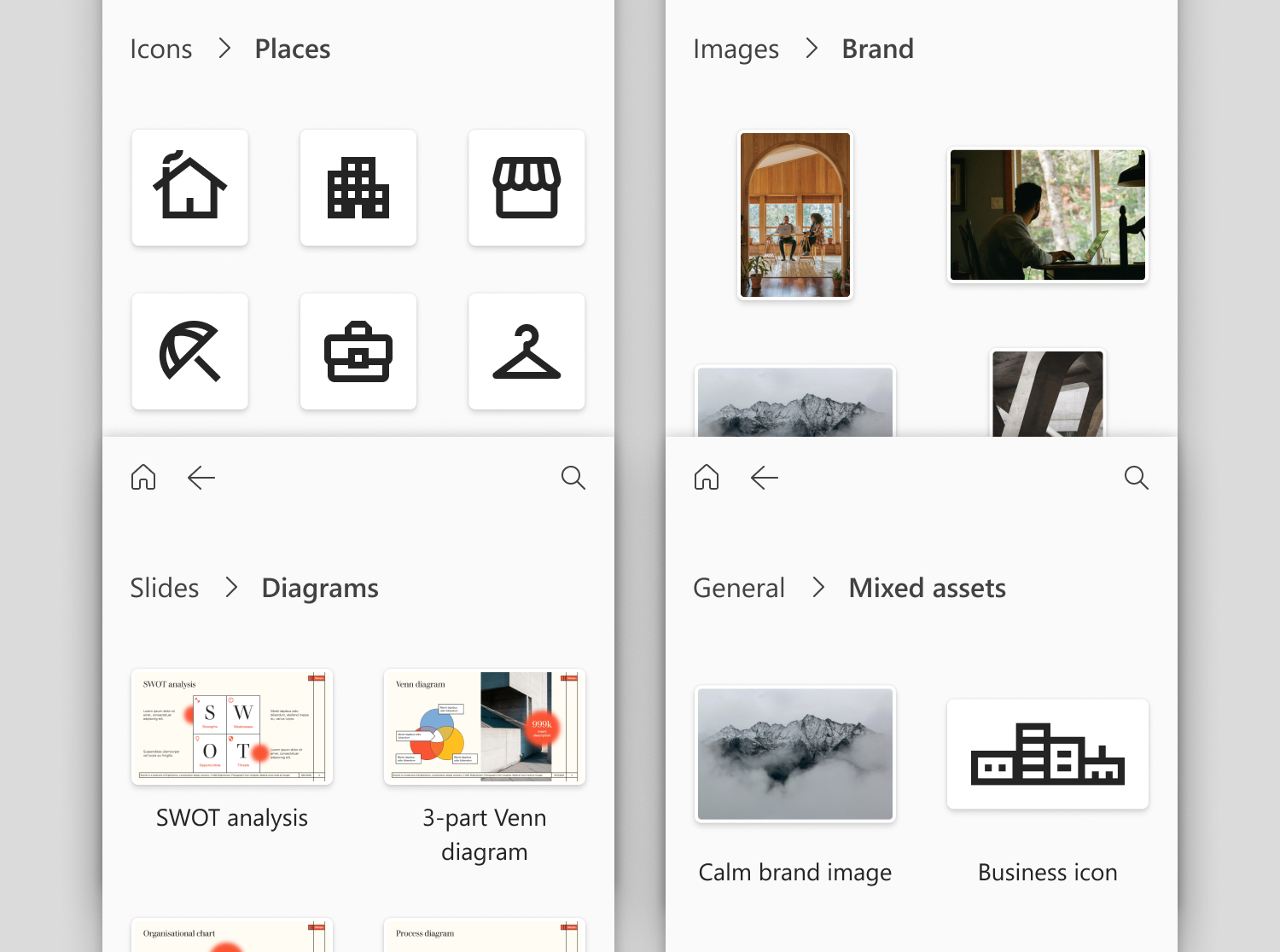The width and height of the screenshot is (1280, 952).
Task: Select the clothes hanger icon in Places
Action: pyautogui.click(x=527, y=351)
